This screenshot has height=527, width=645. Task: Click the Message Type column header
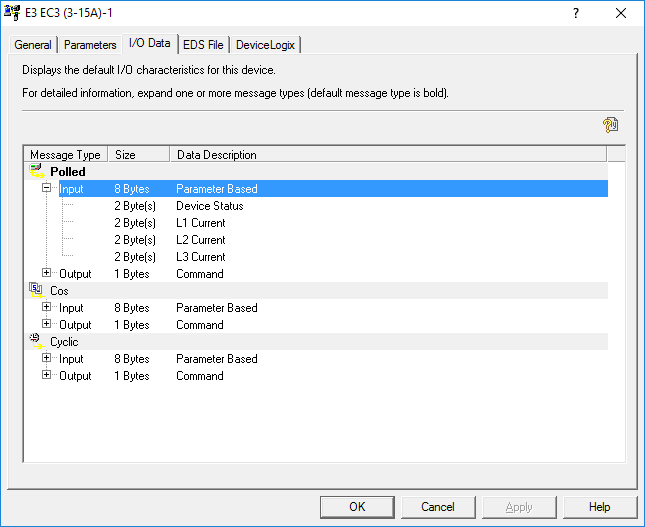[66, 155]
